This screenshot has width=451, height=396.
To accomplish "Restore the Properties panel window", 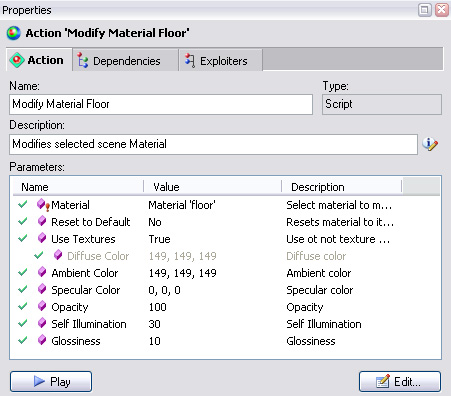I will [425, 10].
